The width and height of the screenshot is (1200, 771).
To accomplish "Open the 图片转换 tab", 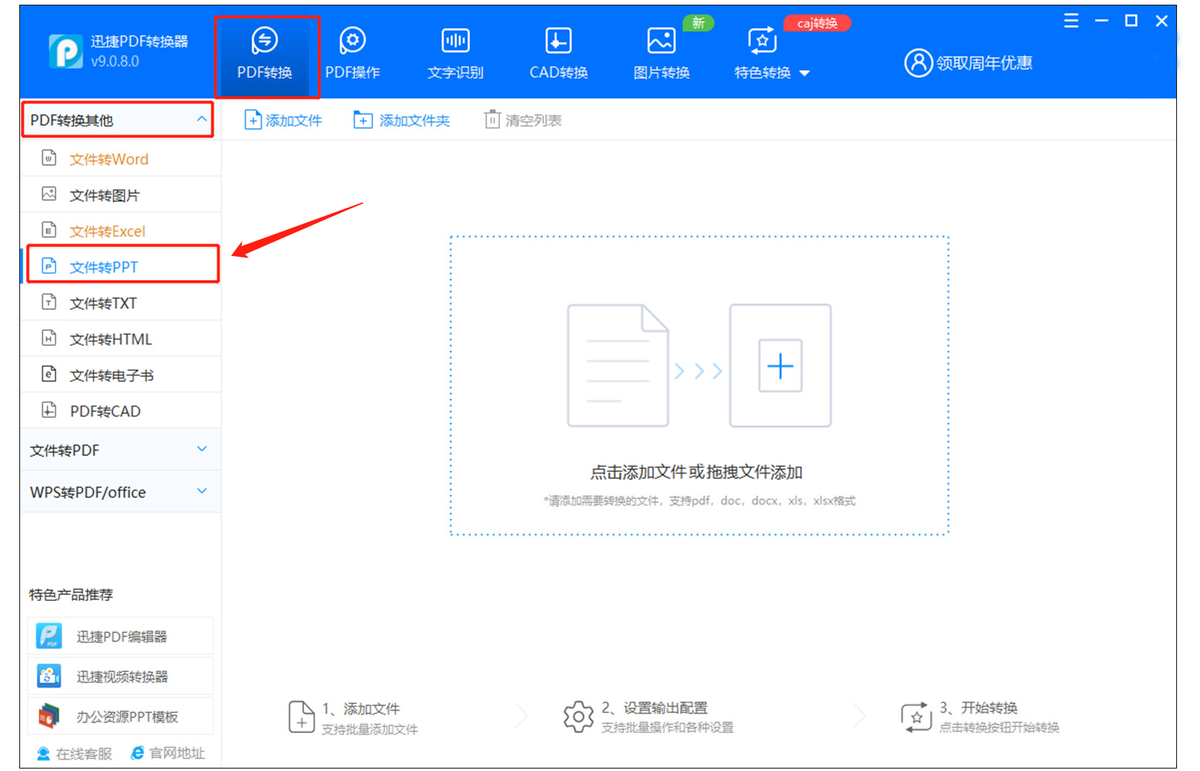I will [661, 55].
